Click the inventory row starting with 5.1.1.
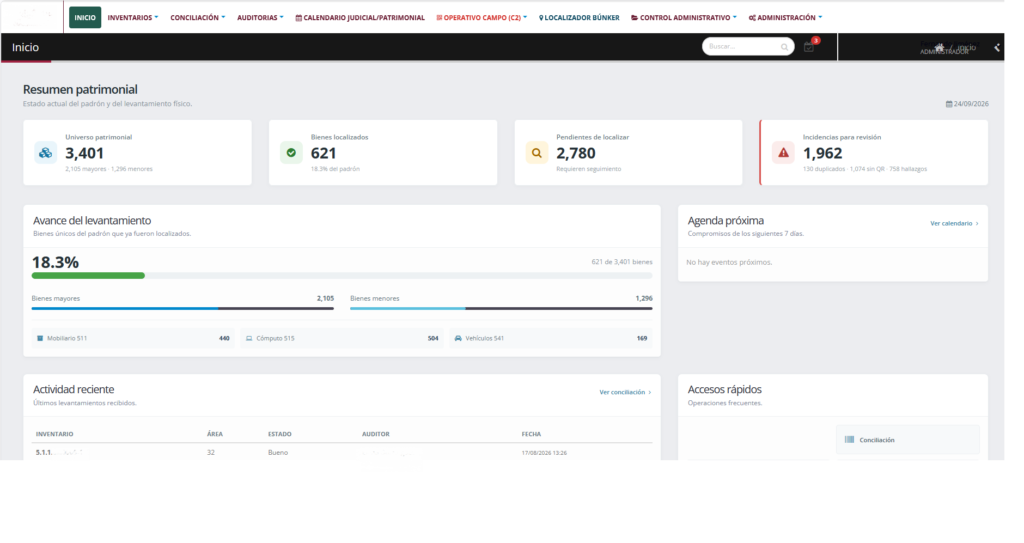Viewport: 1024px width, 543px height. [x=342, y=452]
